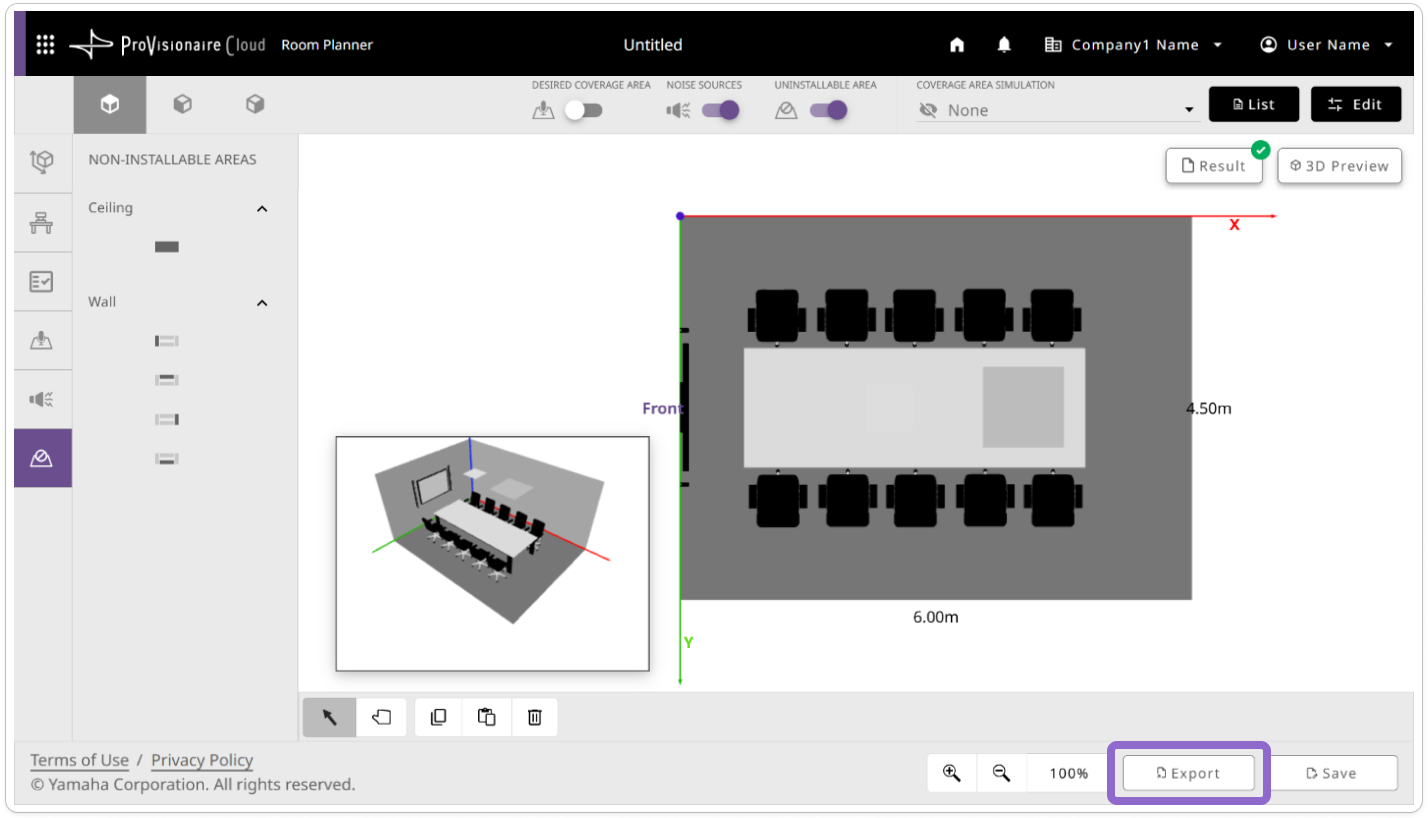Viewport: 1428px width, 818px height.
Task: Click the paste icon
Action: tap(487, 717)
